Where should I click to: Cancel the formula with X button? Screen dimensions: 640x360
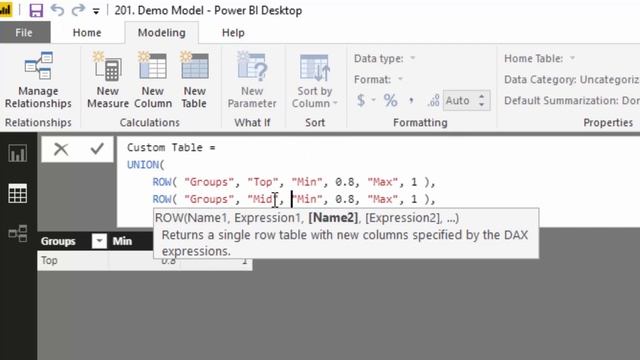tap(61, 149)
